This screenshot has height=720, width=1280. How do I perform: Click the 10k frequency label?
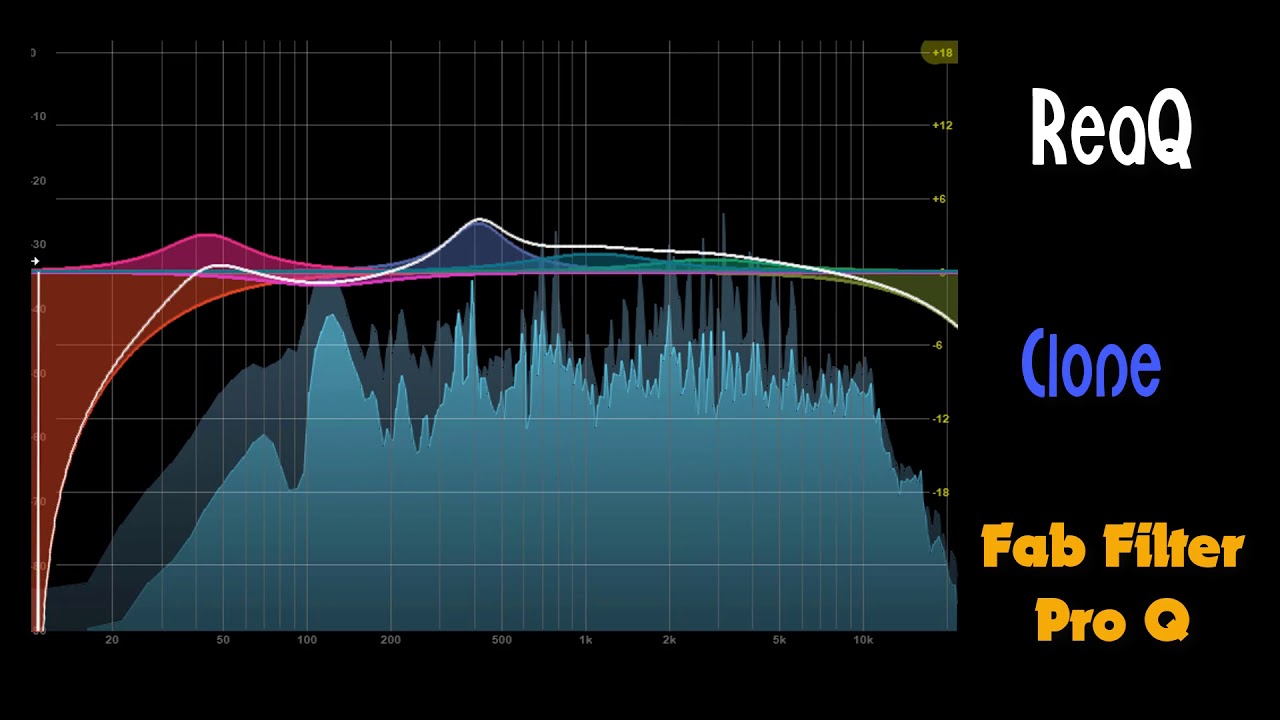(863, 640)
